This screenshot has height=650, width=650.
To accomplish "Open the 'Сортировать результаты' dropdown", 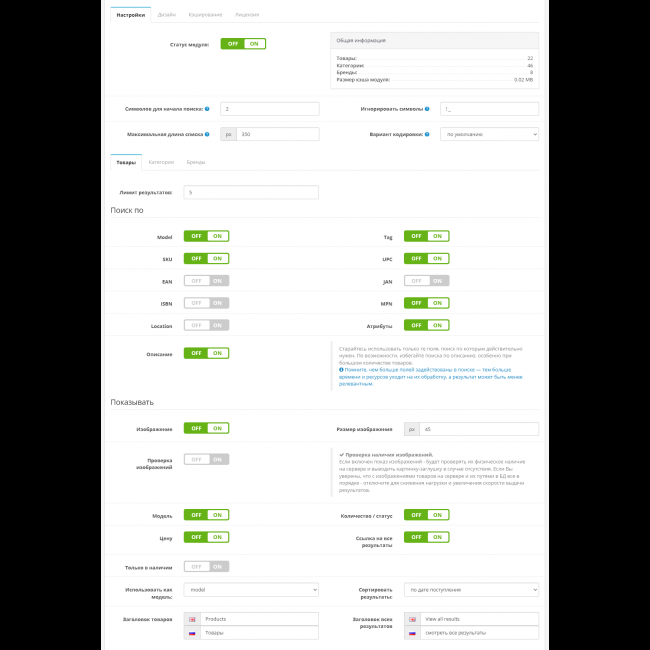I will (x=471, y=590).
